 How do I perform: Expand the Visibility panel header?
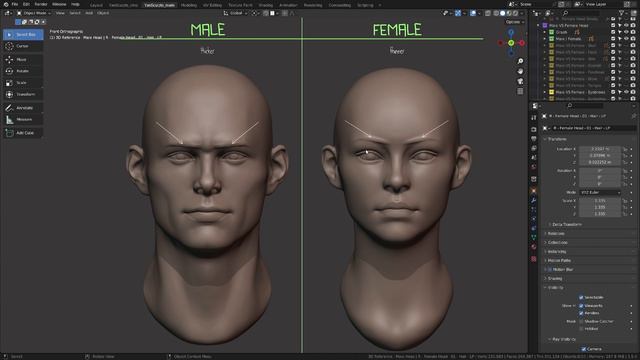(x=555, y=288)
